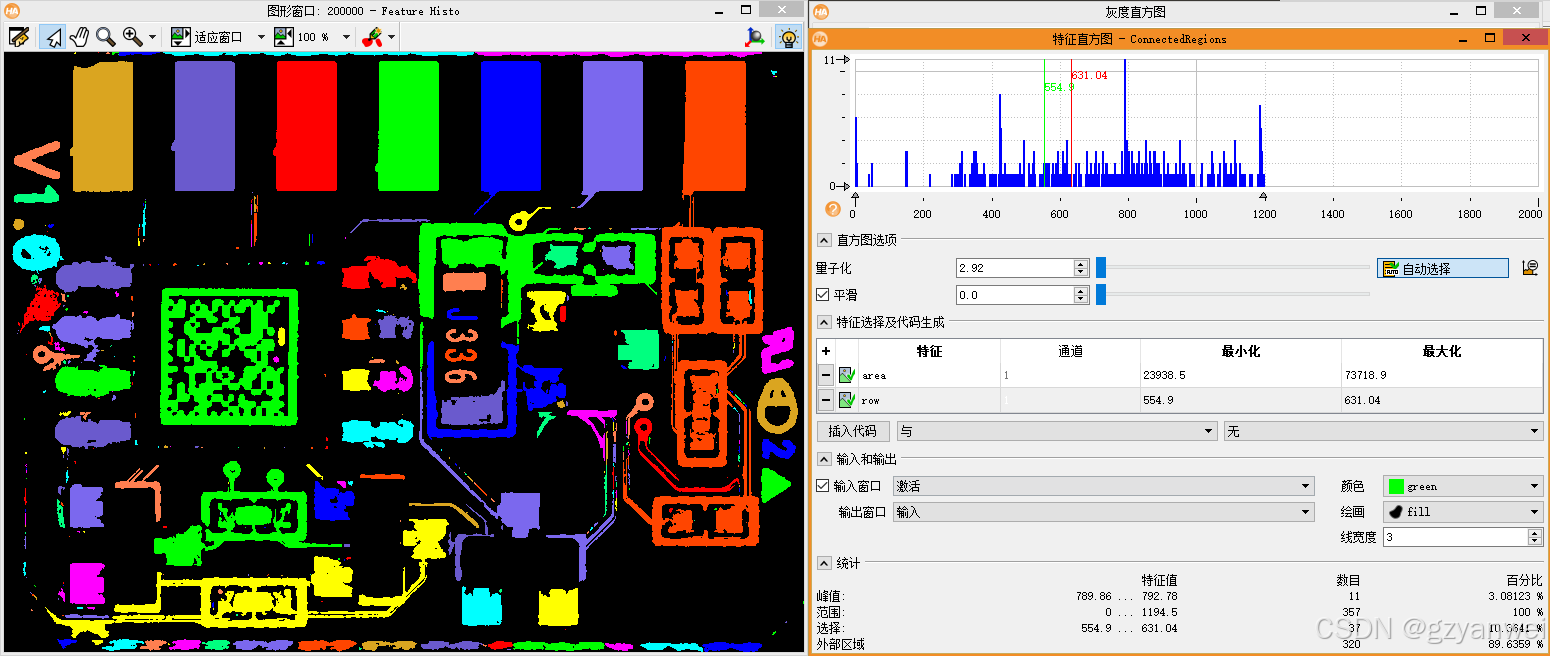Image resolution: width=1550 pixels, height=656 pixels.
Task: Open the 颜色 green color dropdown
Action: pyautogui.click(x=1463, y=486)
